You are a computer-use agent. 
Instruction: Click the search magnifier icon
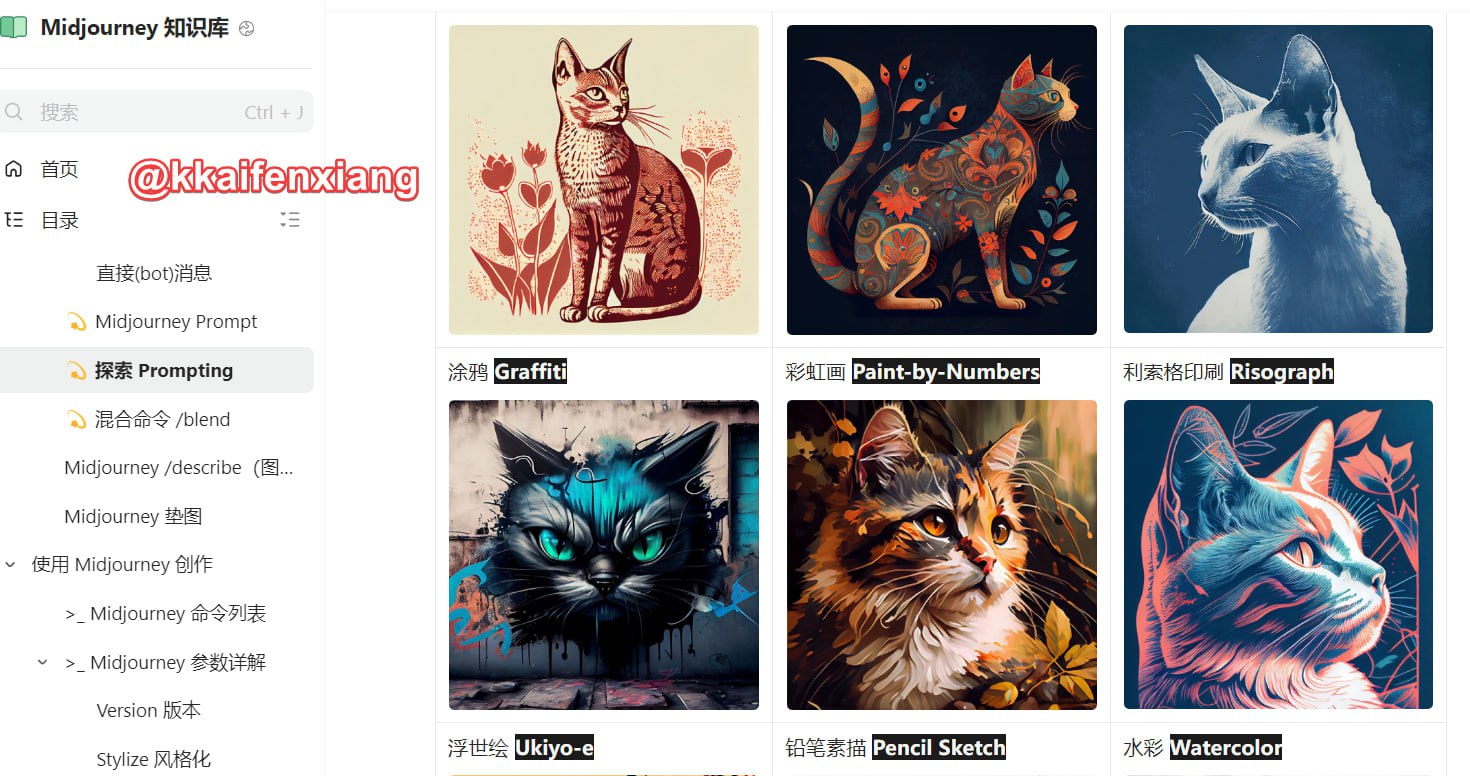(x=14, y=112)
